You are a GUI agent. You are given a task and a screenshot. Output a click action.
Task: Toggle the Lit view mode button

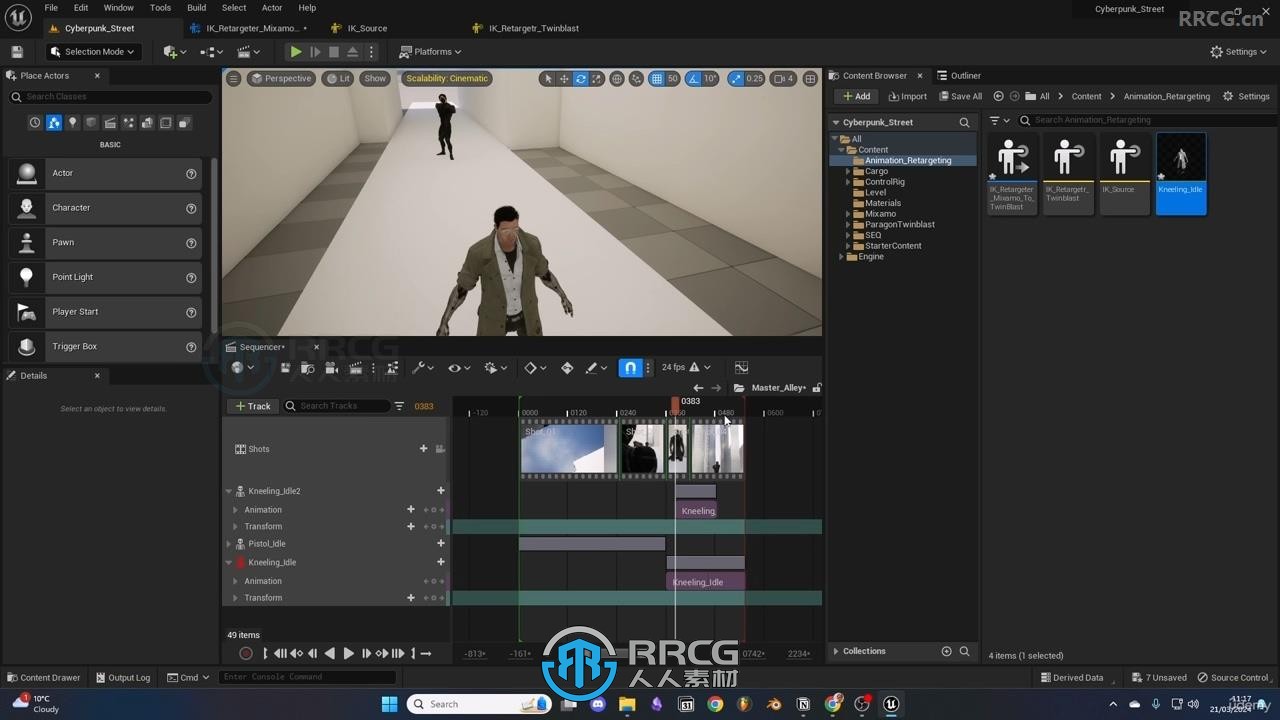(338, 79)
